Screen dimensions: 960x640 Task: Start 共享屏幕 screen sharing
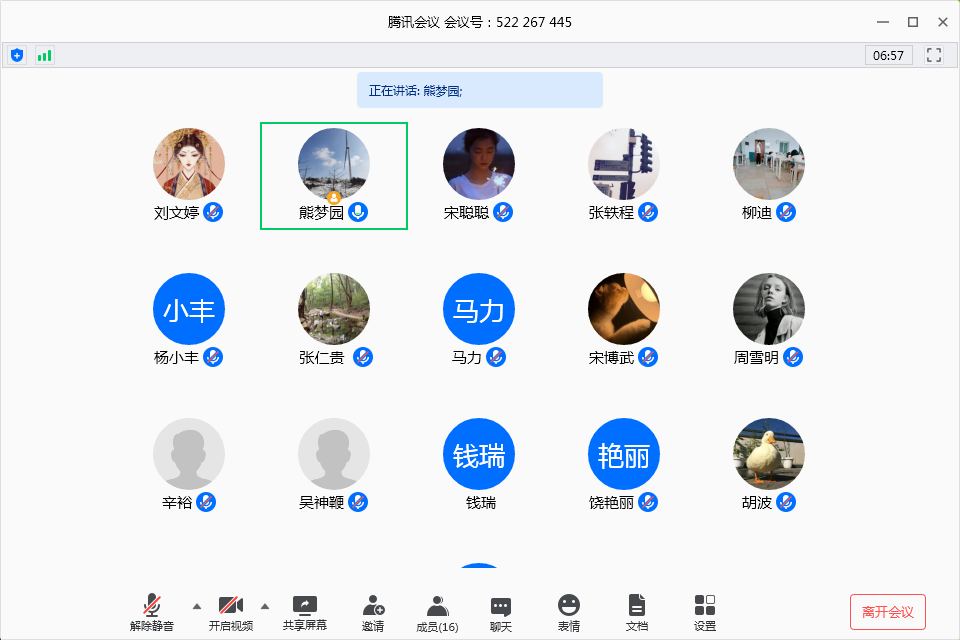(x=305, y=612)
